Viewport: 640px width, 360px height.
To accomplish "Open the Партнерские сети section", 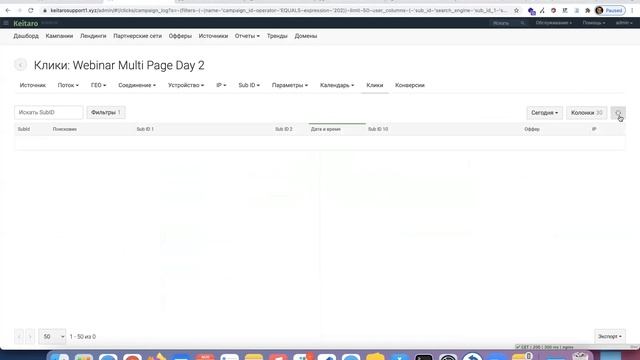I will tap(138, 36).
